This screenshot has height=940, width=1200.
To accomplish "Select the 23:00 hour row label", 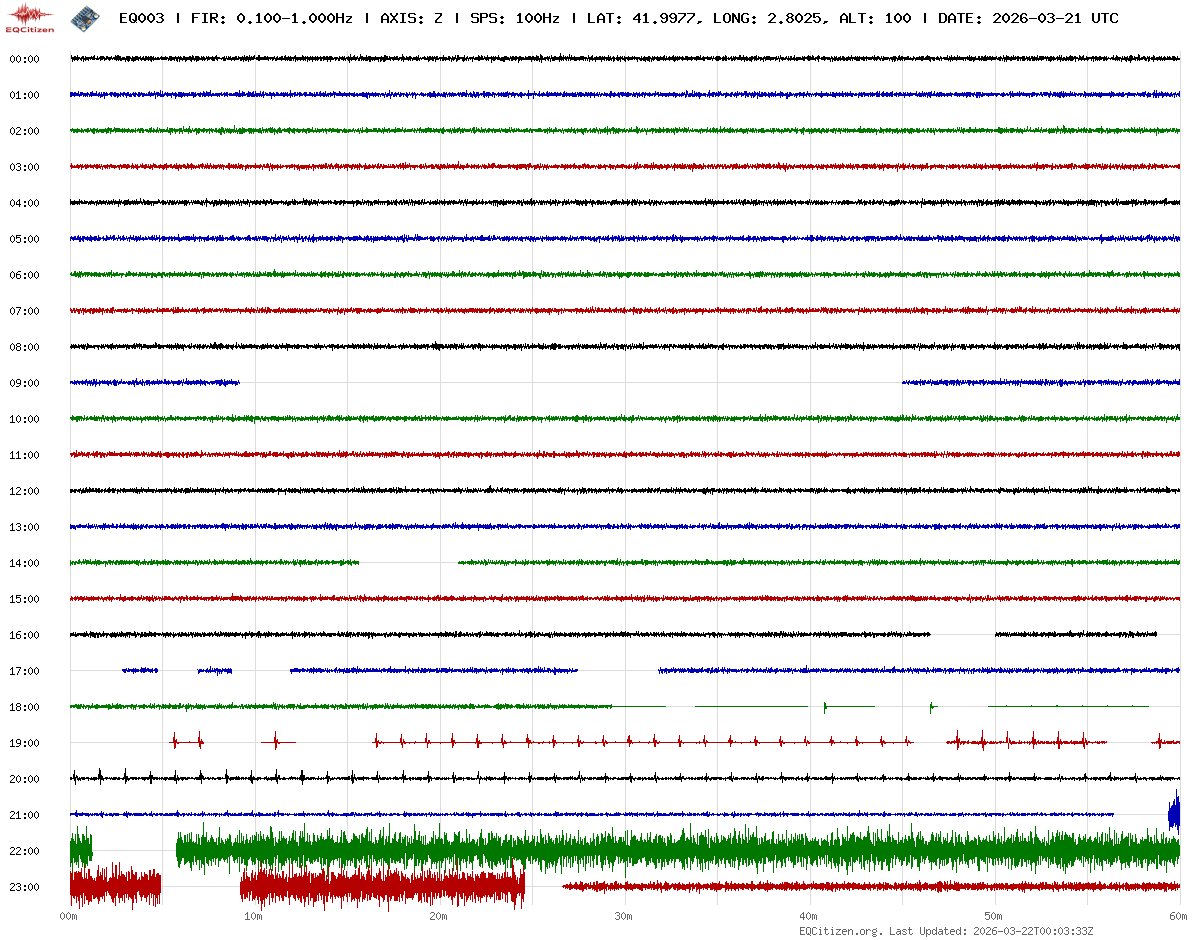I will tap(24, 887).
